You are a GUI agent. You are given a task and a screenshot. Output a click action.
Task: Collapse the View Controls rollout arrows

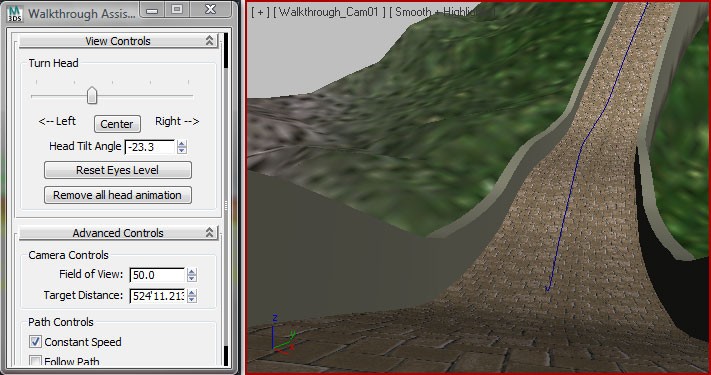click(x=209, y=40)
